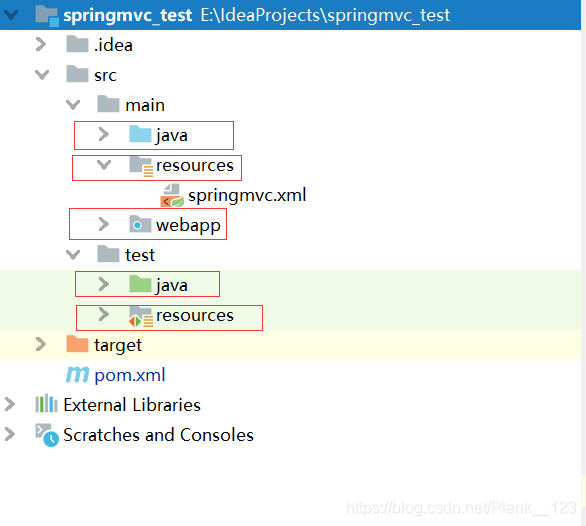Collapse the springmvc_test project root
This screenshot has height=526, width=586.
point(11,15)
